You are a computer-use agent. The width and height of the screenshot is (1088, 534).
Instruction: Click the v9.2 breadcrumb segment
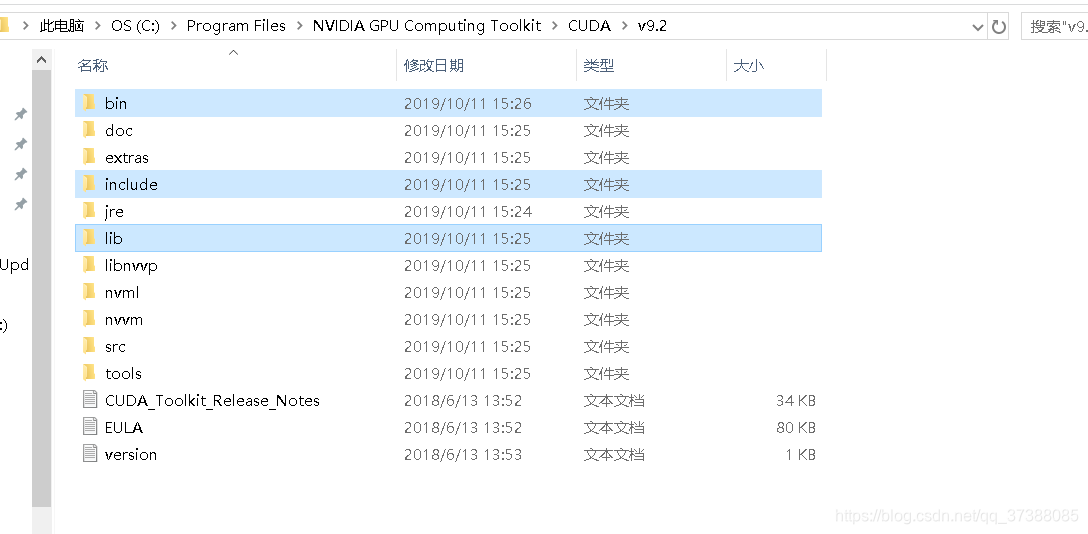coord(652,26)
